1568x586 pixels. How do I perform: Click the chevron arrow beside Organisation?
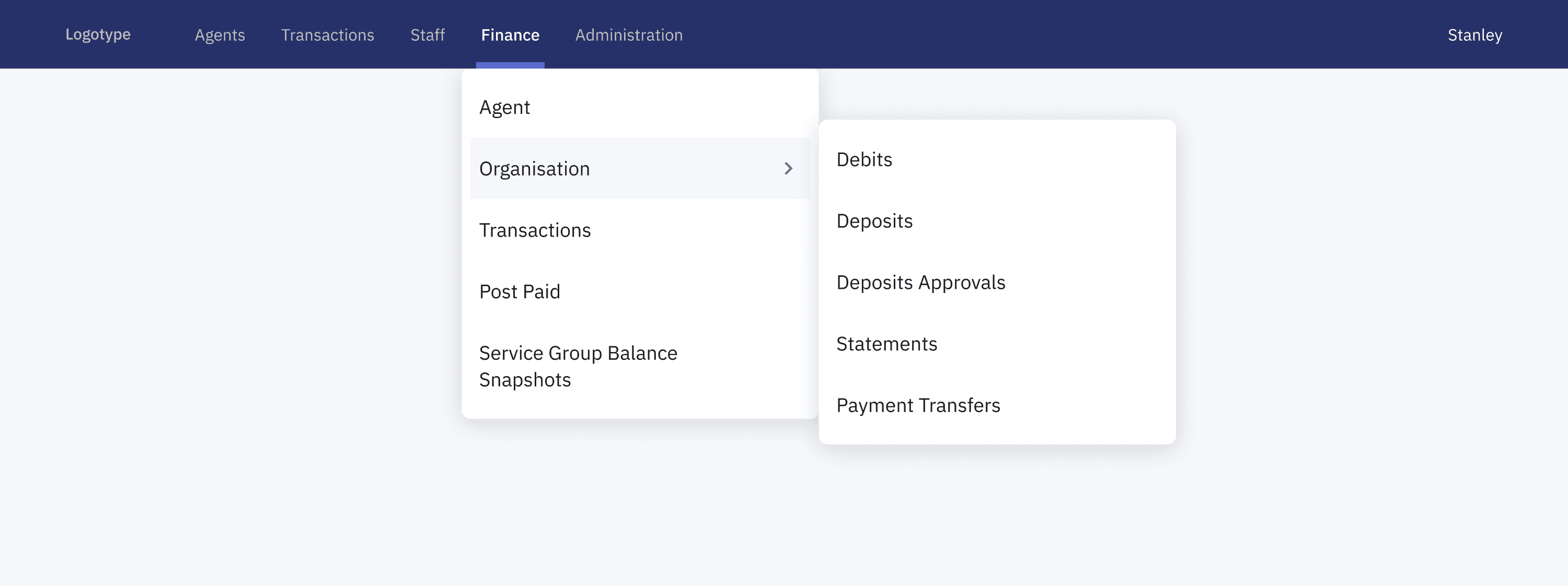[x=788, y=169]
